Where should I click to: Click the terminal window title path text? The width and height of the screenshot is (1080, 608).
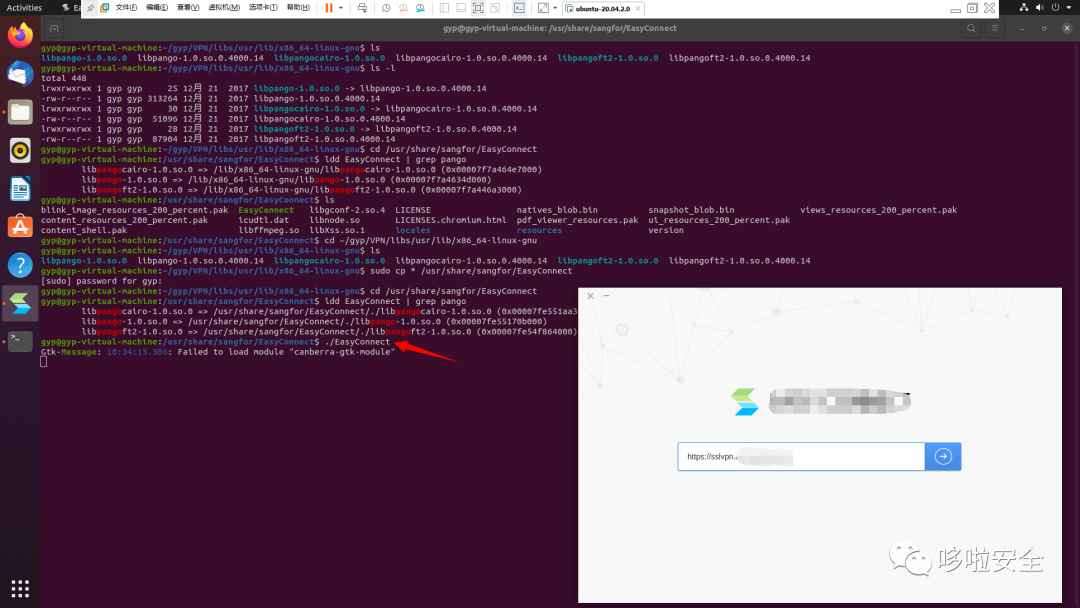[559, 28]
